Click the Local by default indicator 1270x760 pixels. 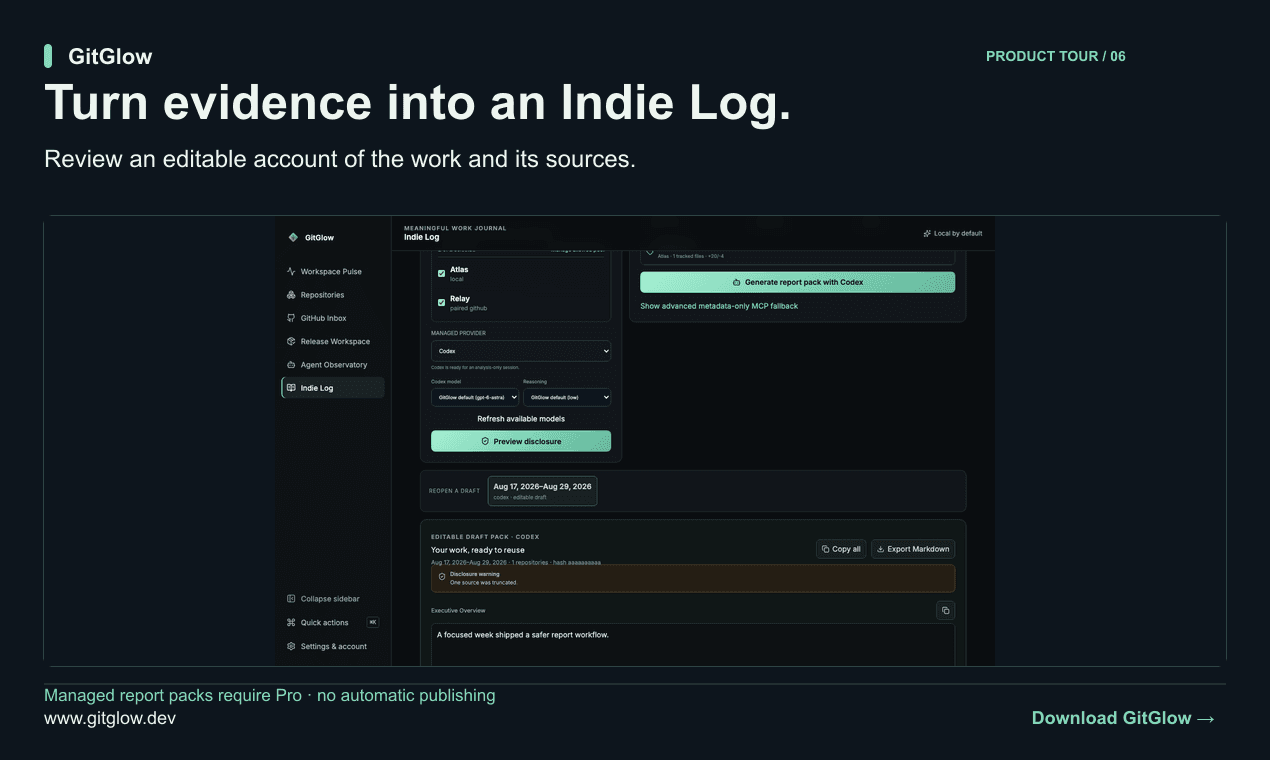[953, 233]
